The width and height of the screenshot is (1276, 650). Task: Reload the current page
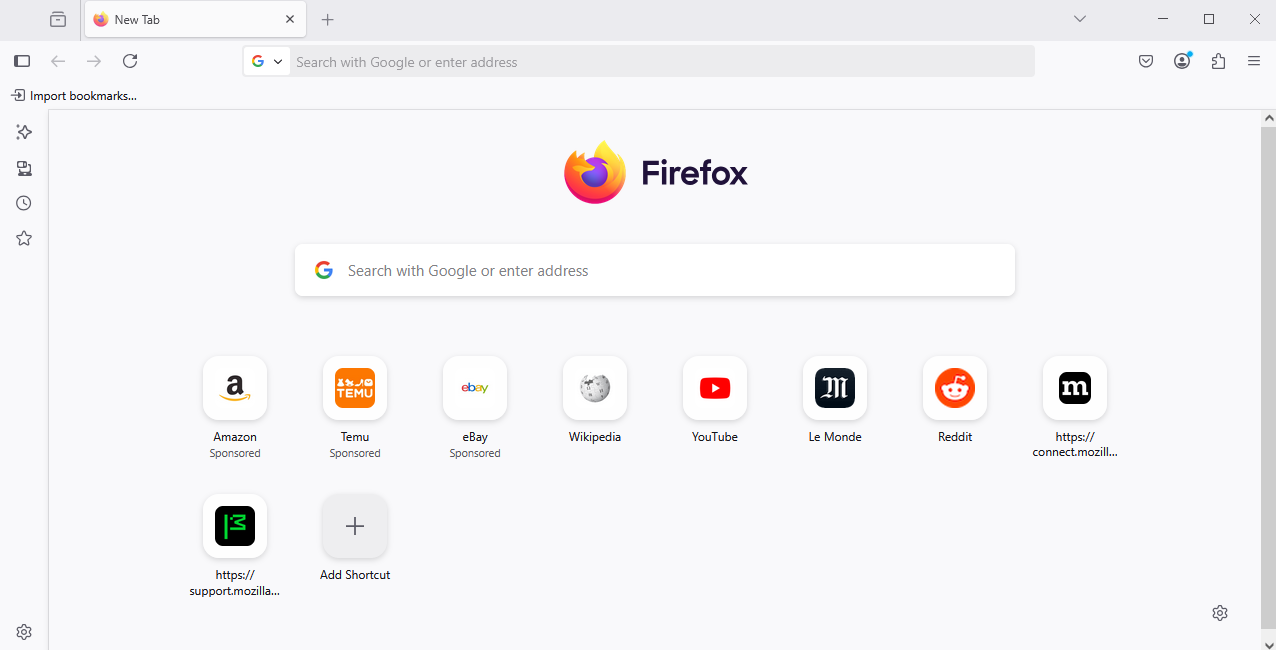click(x=130, y=61)
